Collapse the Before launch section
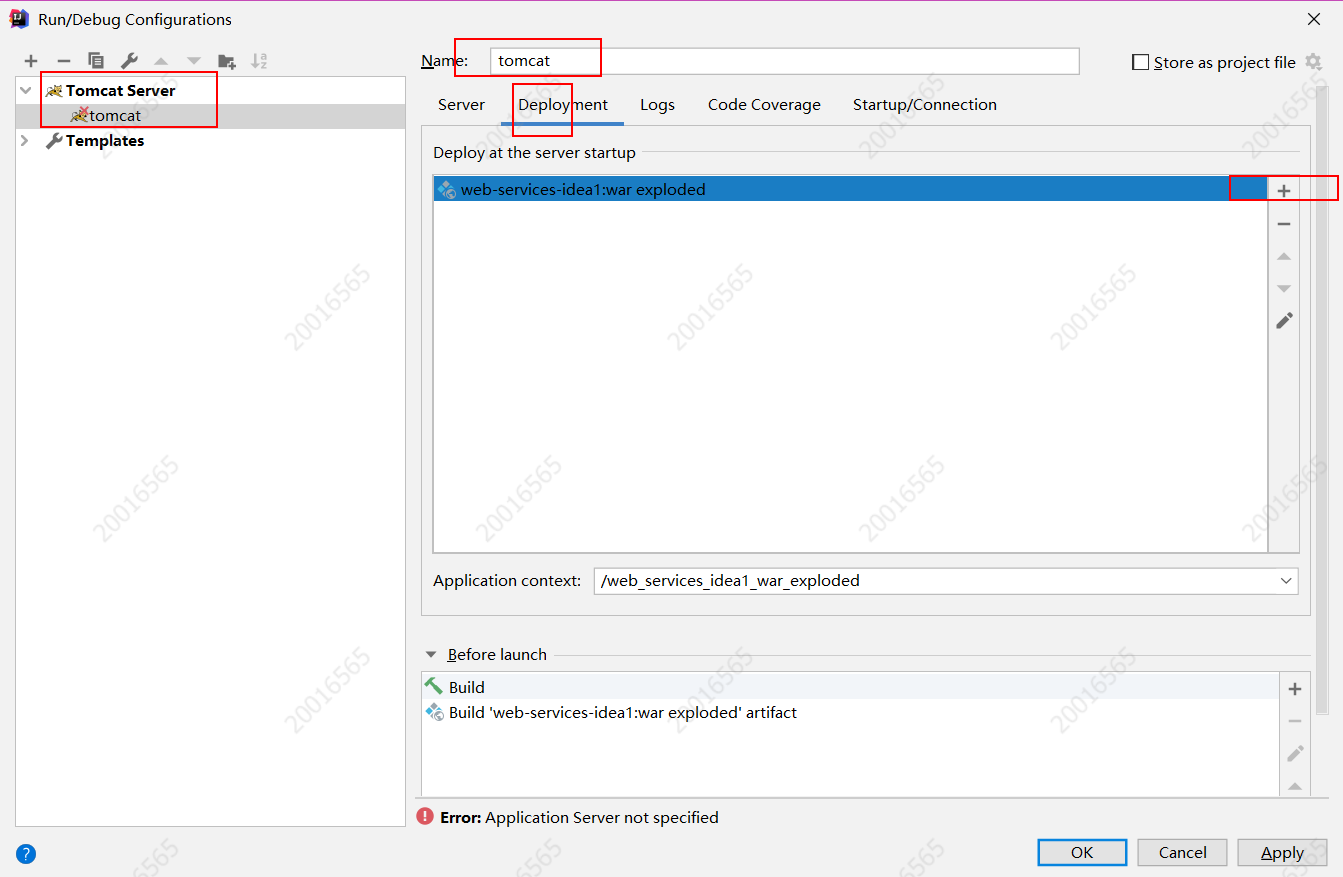 pos(431,655)
